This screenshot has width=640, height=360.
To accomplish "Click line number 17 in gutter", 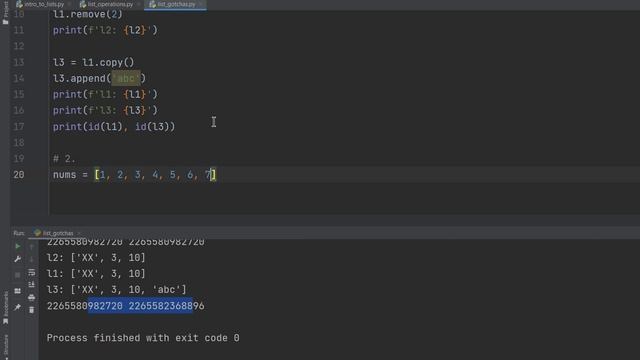I will coord(19,127).
